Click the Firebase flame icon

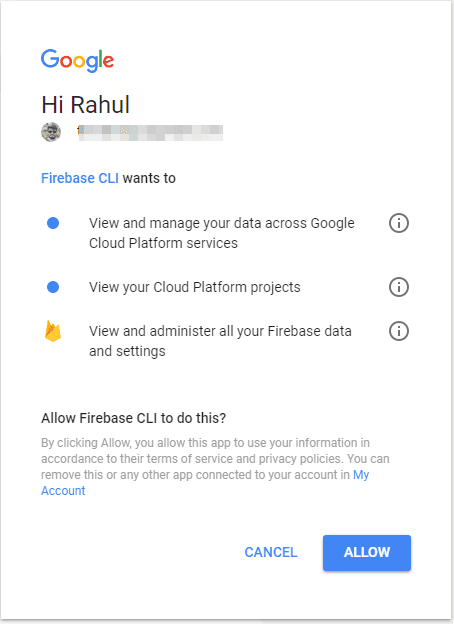pos(53,331)
